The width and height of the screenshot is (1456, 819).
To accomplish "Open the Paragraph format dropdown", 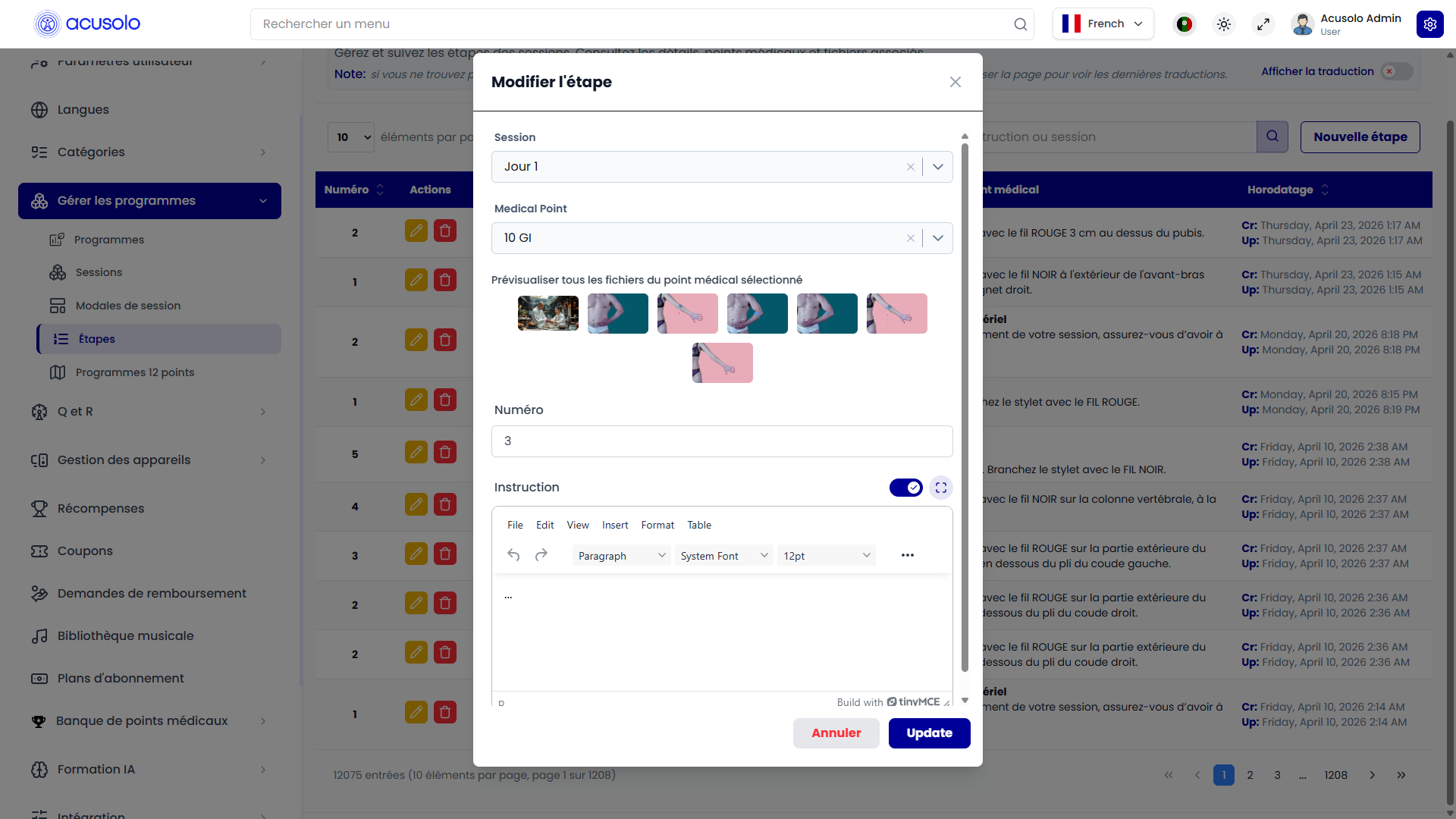I will point(621,556).
